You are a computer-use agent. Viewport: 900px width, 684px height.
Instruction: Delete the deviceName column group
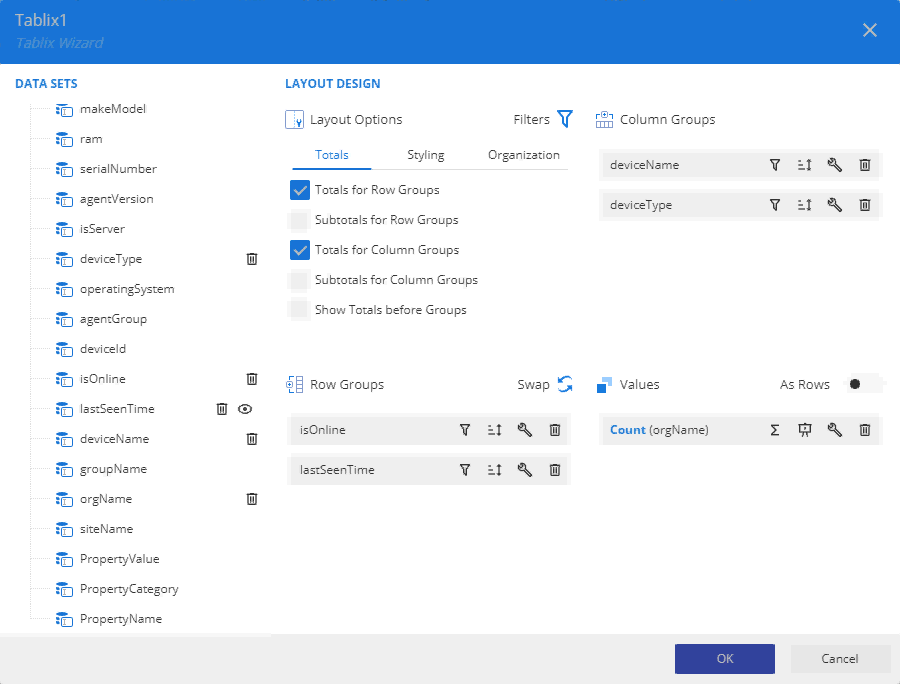click(x=865, y=165)
